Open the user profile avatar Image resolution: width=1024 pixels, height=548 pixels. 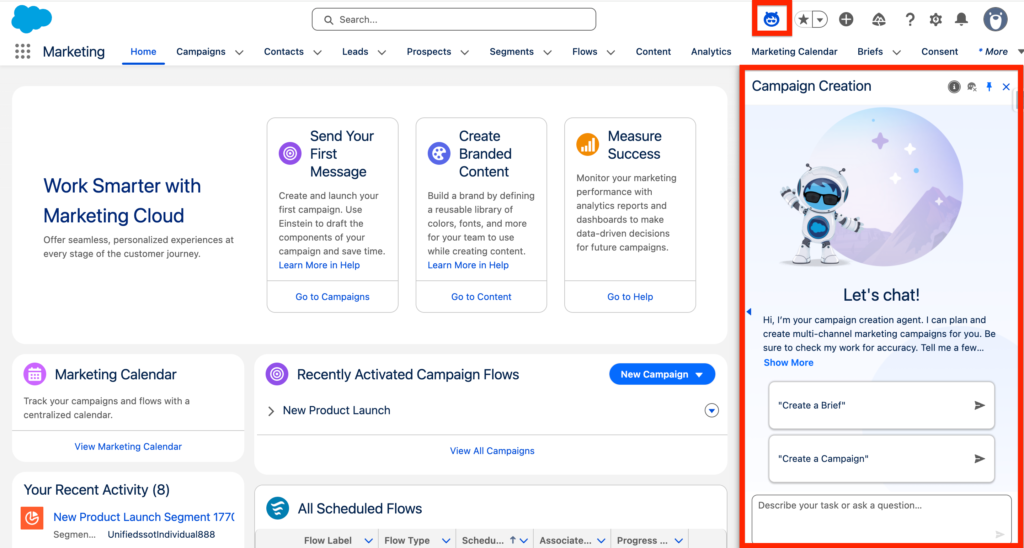[x=994, y=19]
